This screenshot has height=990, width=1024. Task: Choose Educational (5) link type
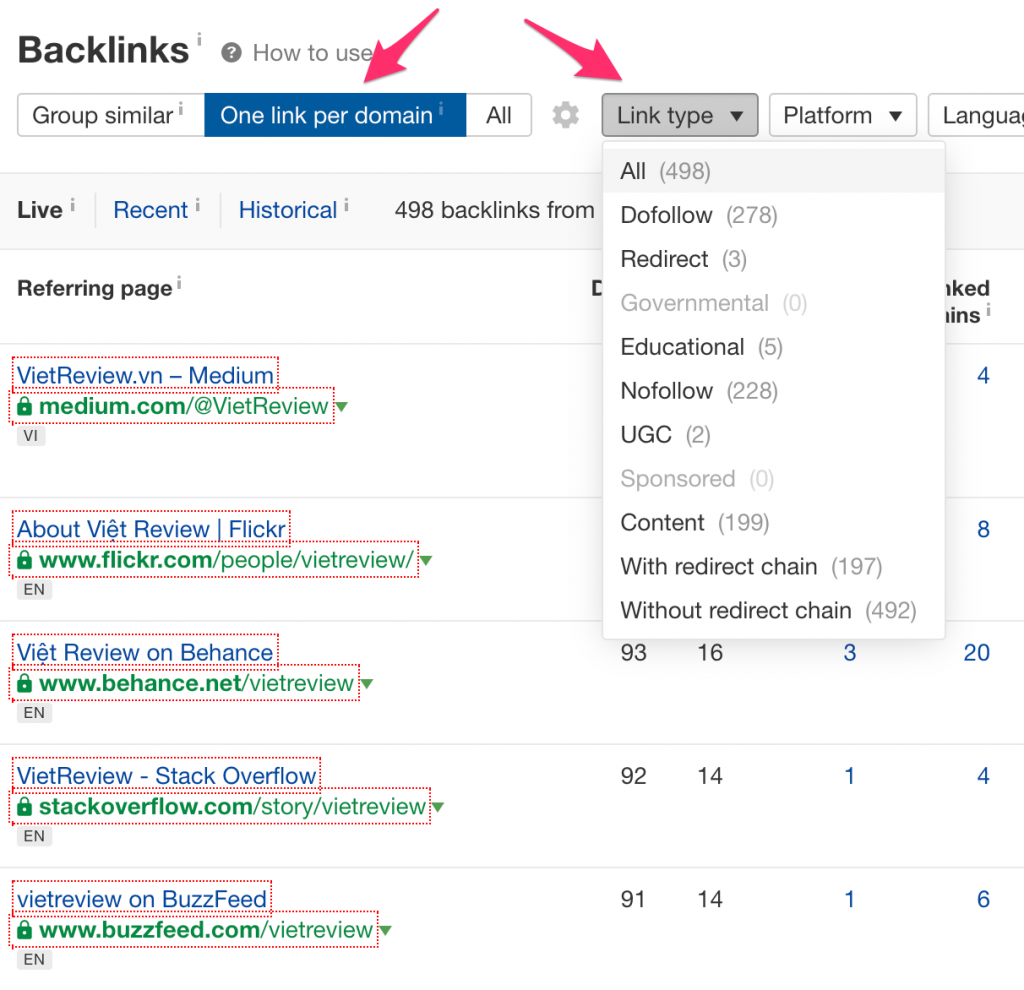[774, 347]
